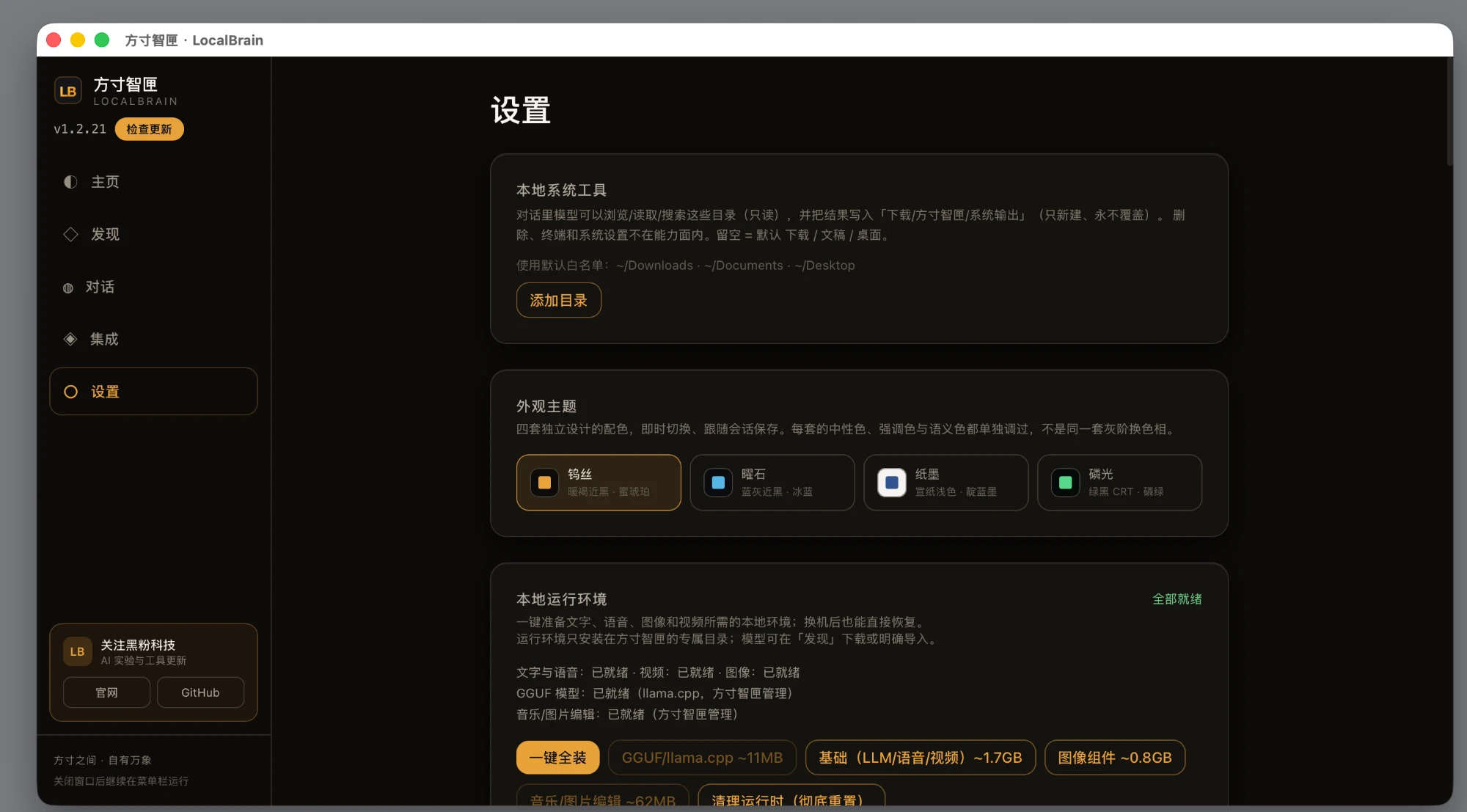
Task: Open the GitHub link button
Action: click(x=200, y=692)
